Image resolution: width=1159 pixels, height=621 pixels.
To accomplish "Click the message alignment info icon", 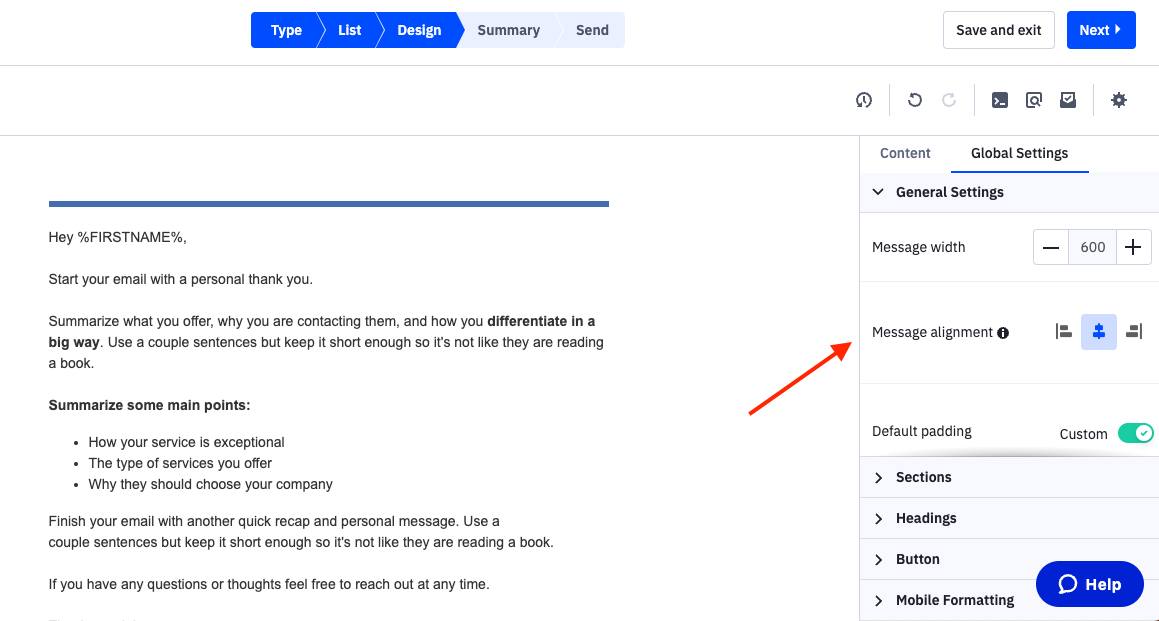I will [x=1003, y=332].
